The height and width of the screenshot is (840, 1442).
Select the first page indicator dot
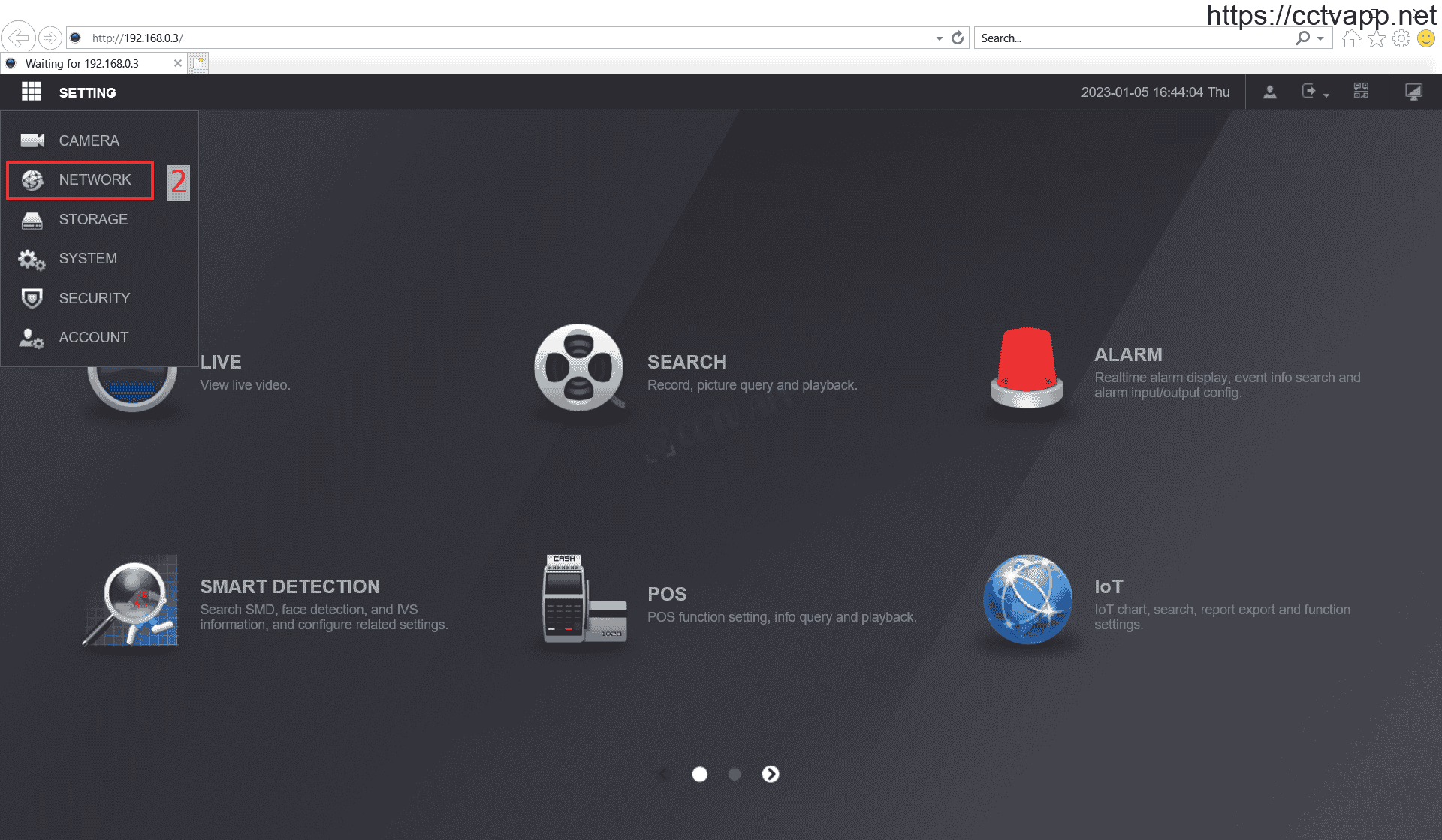click(x=699, y=774)
